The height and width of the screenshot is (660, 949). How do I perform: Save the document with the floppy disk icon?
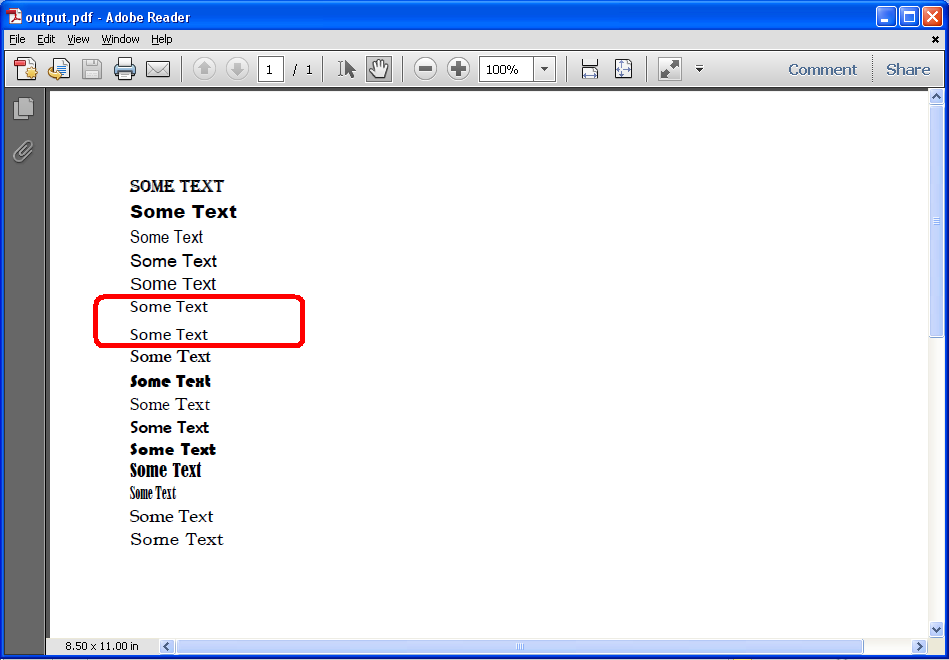point(91,69)
